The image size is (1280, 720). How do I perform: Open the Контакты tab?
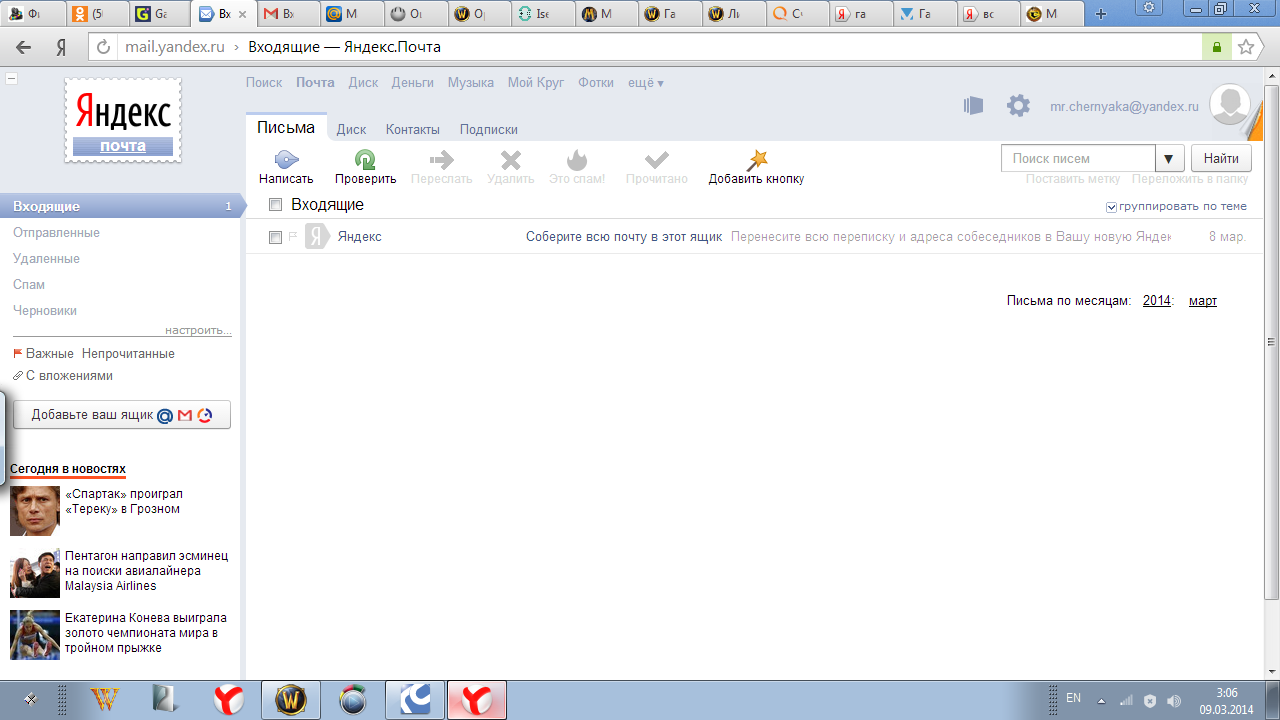(x=413, y=129)
